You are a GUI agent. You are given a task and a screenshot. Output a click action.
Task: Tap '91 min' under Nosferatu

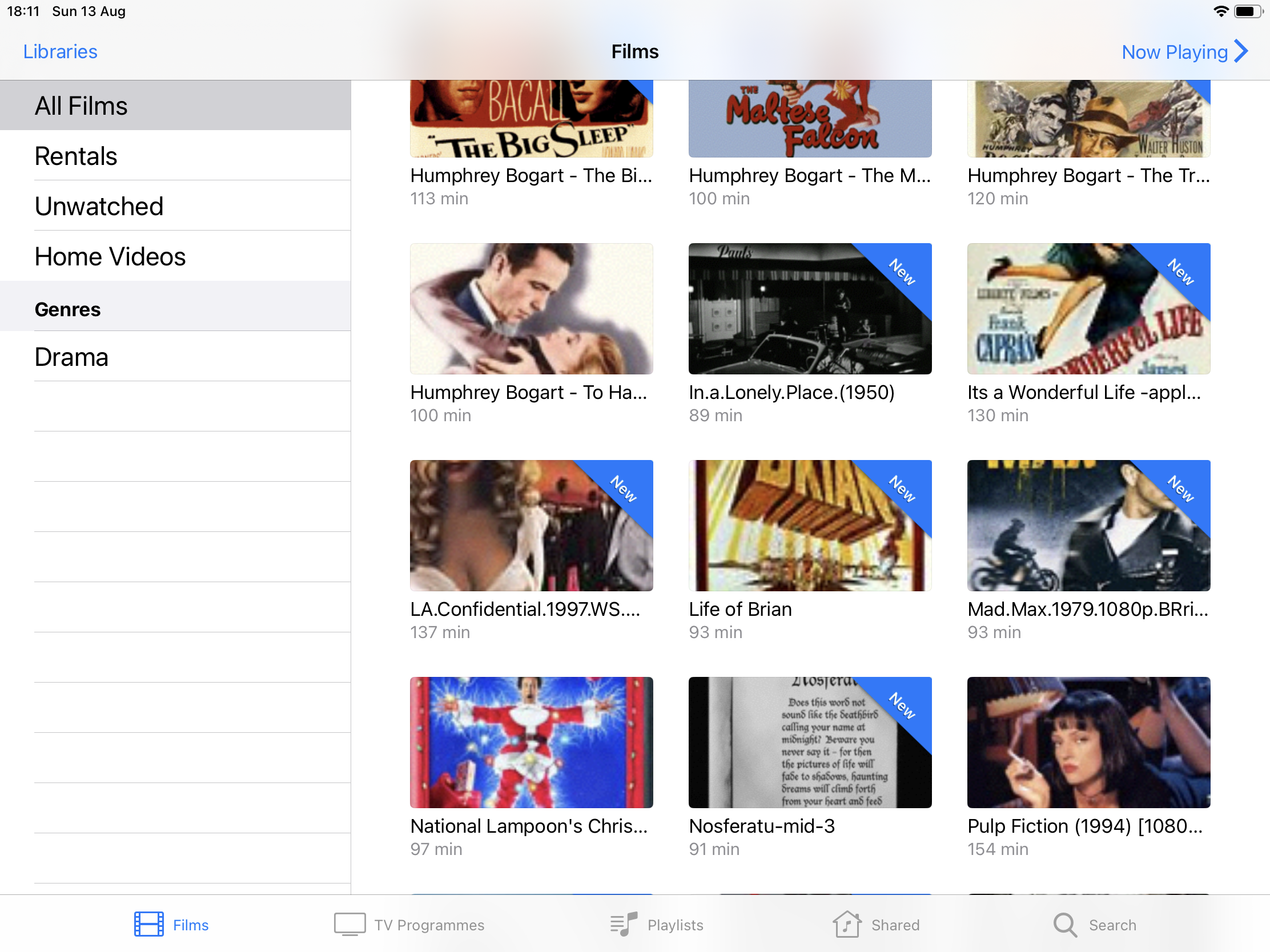pyautogui.click(x=714, y=849)
